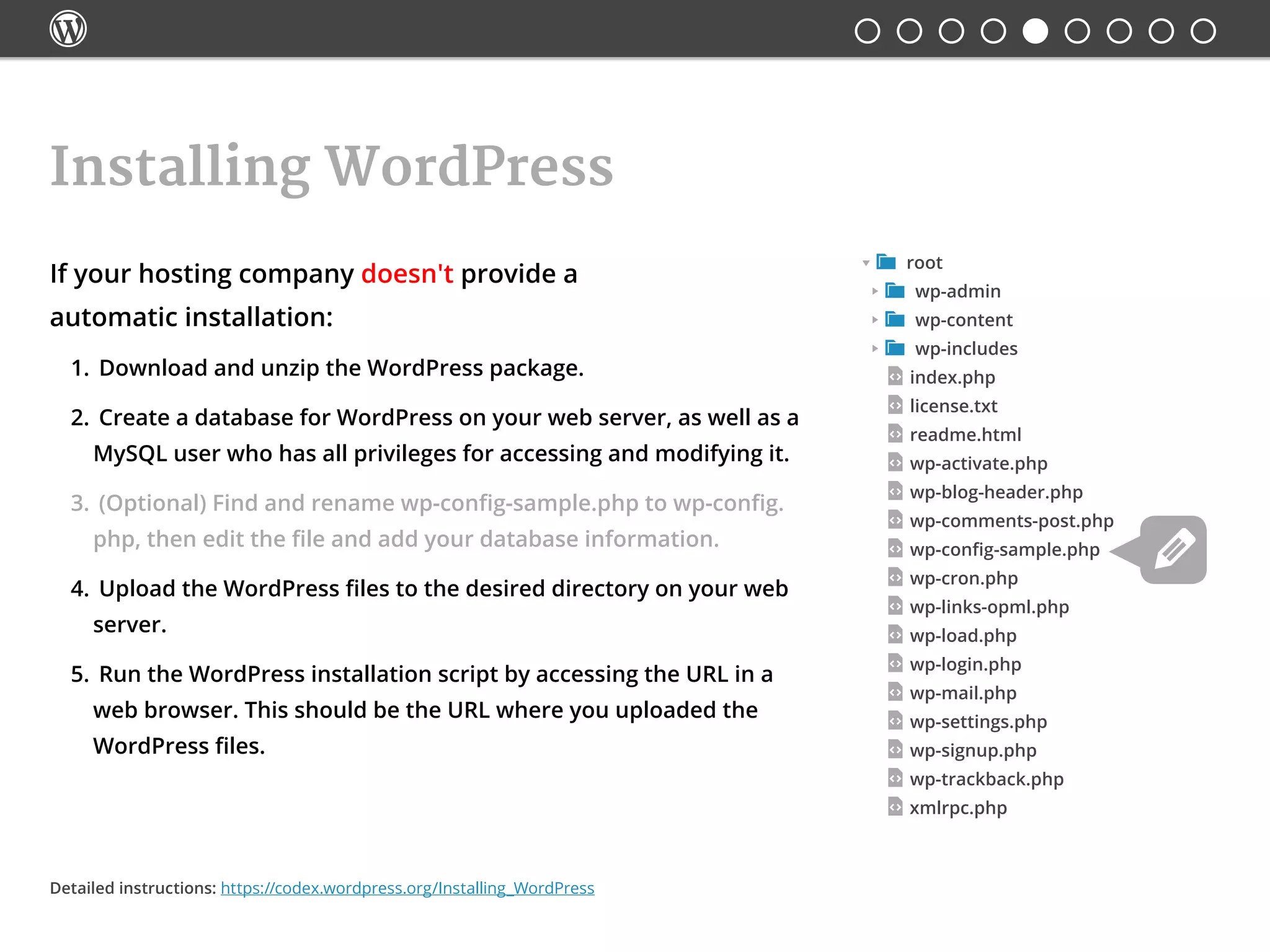1270x952 pixels.
Task: Click the wp-links-opml.php file icon
Action: coord(895,606)
